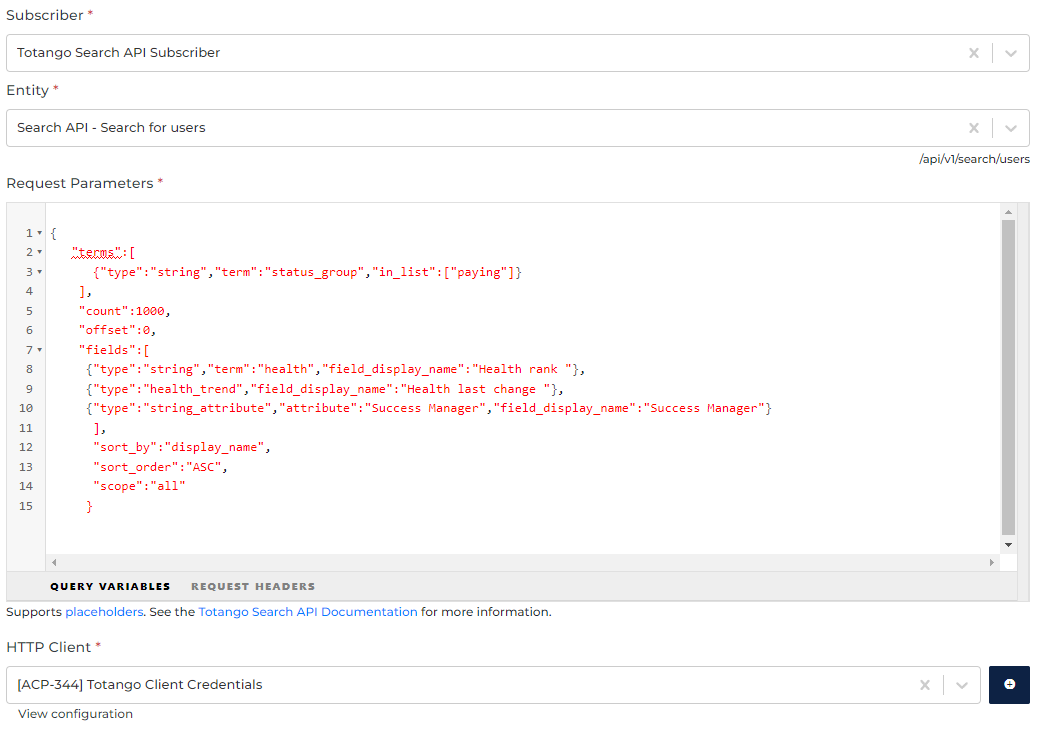Click the horizontal scroll right arrow
The image size is (1056, 732).
click(x=992, y=563)
